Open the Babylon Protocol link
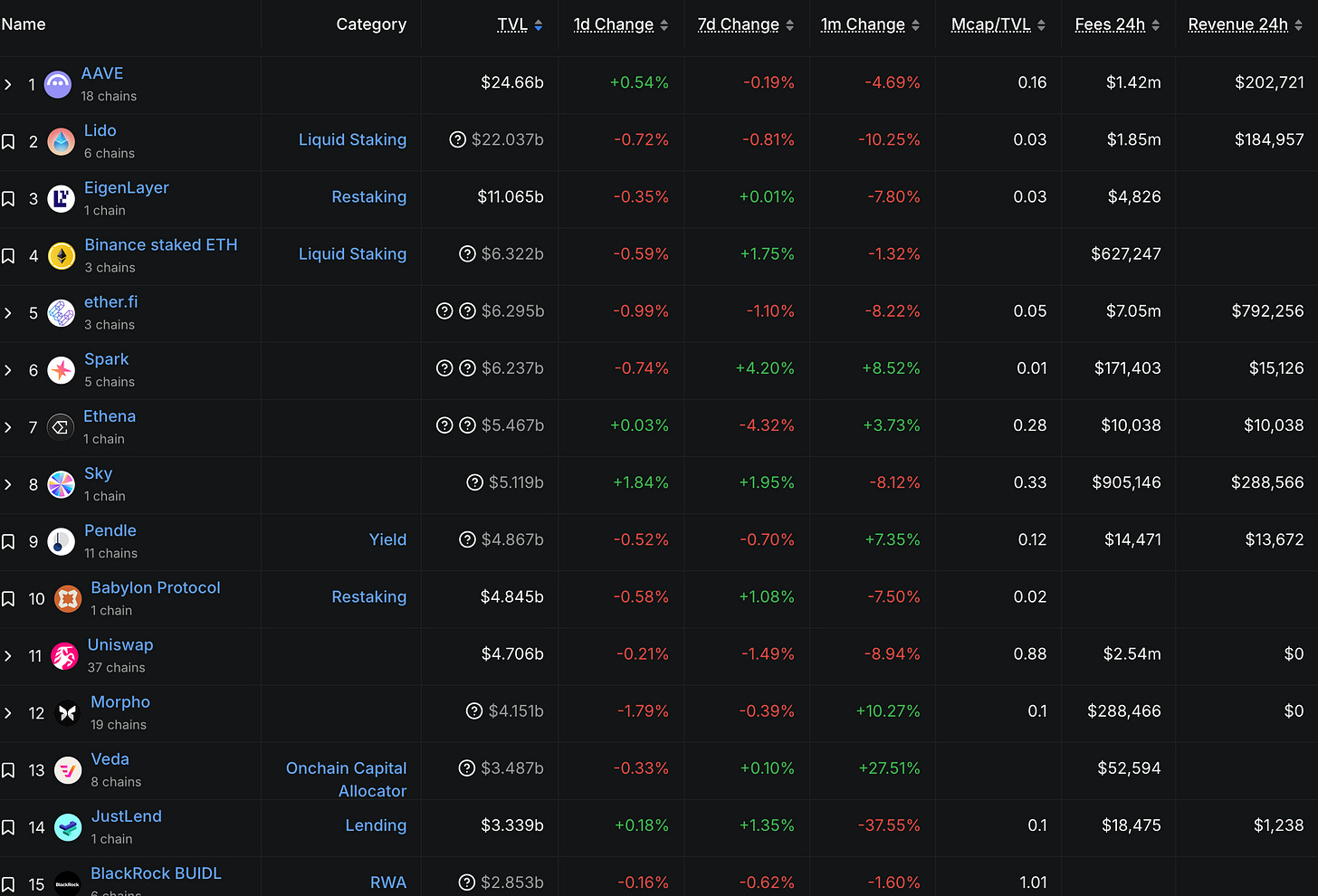Viewport: 1318px width, 896px height. pyautogui.click(x=156, y=587)
